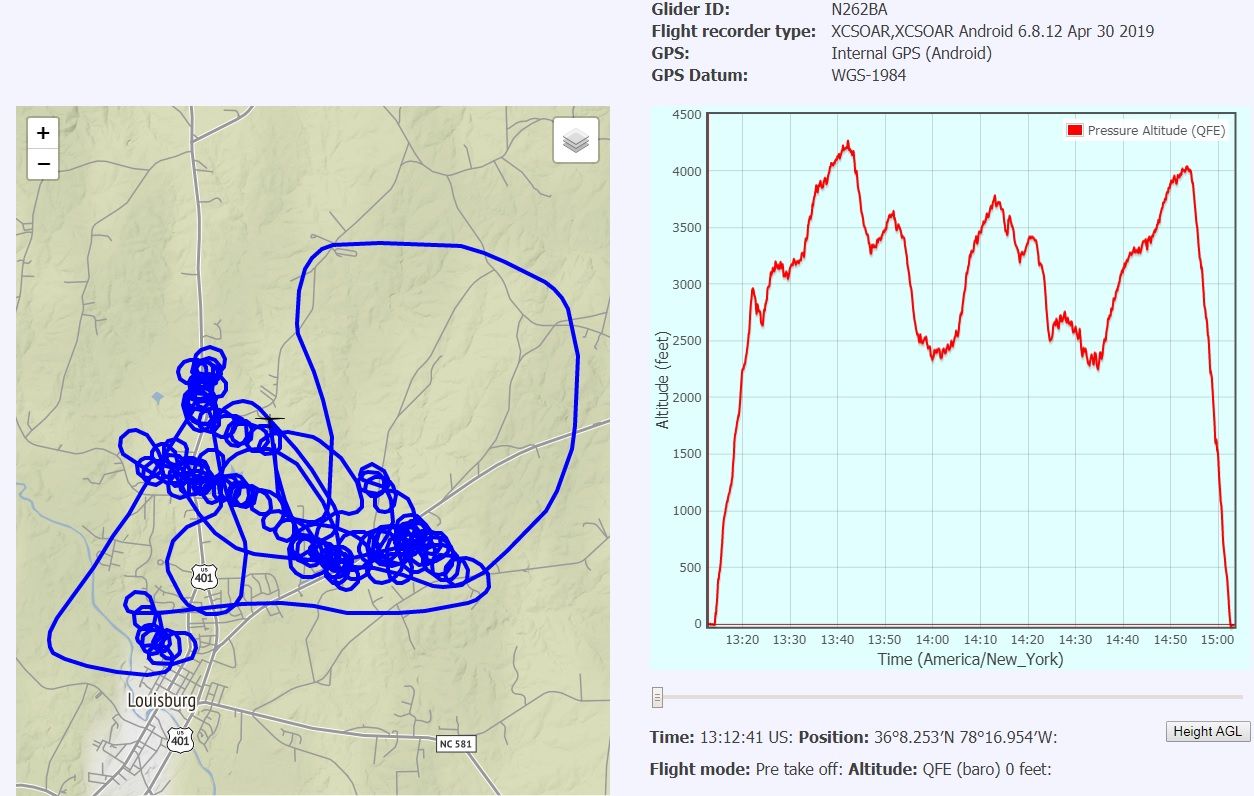Screen dimensions: 1254x796
Task: Click the black crosshair glider marker on map
Action: [x=269, y=419]
